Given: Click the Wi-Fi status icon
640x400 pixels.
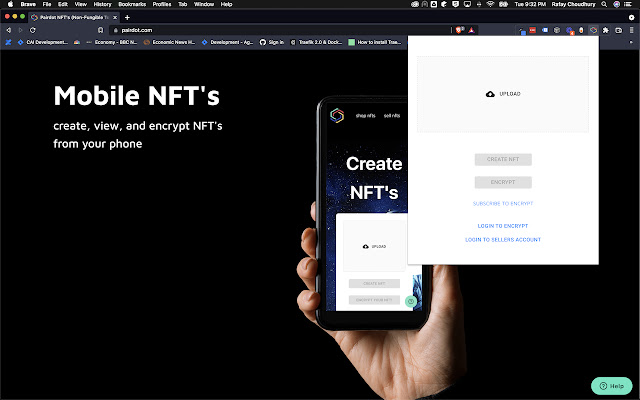Looking at the screenshot, I should pyautogui.click(x=491, y=4).
